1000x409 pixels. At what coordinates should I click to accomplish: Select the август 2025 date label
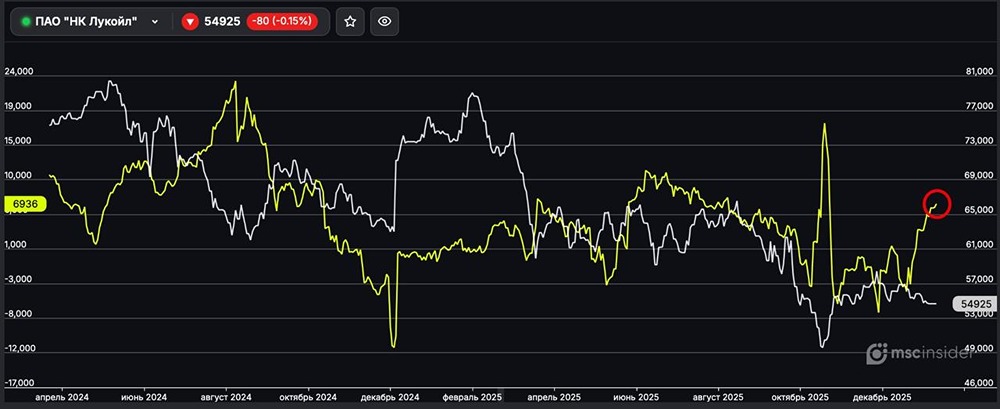point(720,398)
